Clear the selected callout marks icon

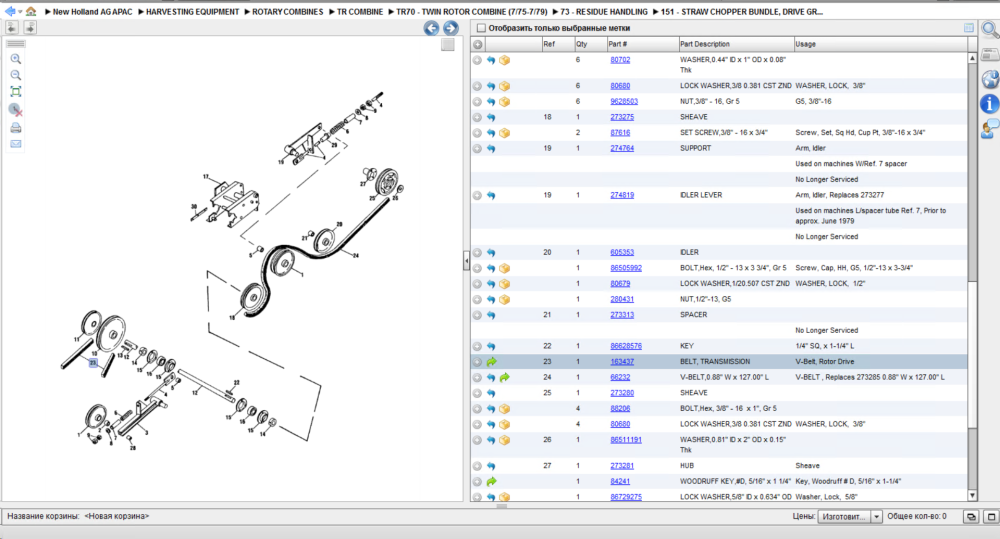(16, 110)
